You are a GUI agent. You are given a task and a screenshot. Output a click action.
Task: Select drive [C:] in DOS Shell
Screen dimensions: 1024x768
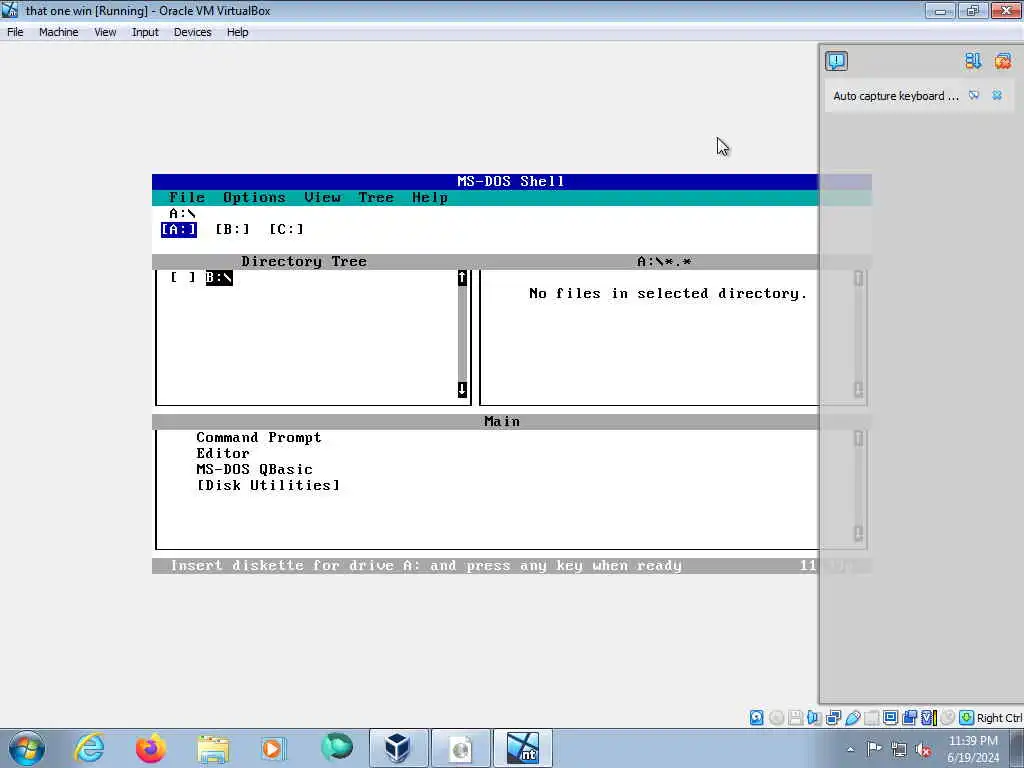pyautogui.click(x=286, y=229)
